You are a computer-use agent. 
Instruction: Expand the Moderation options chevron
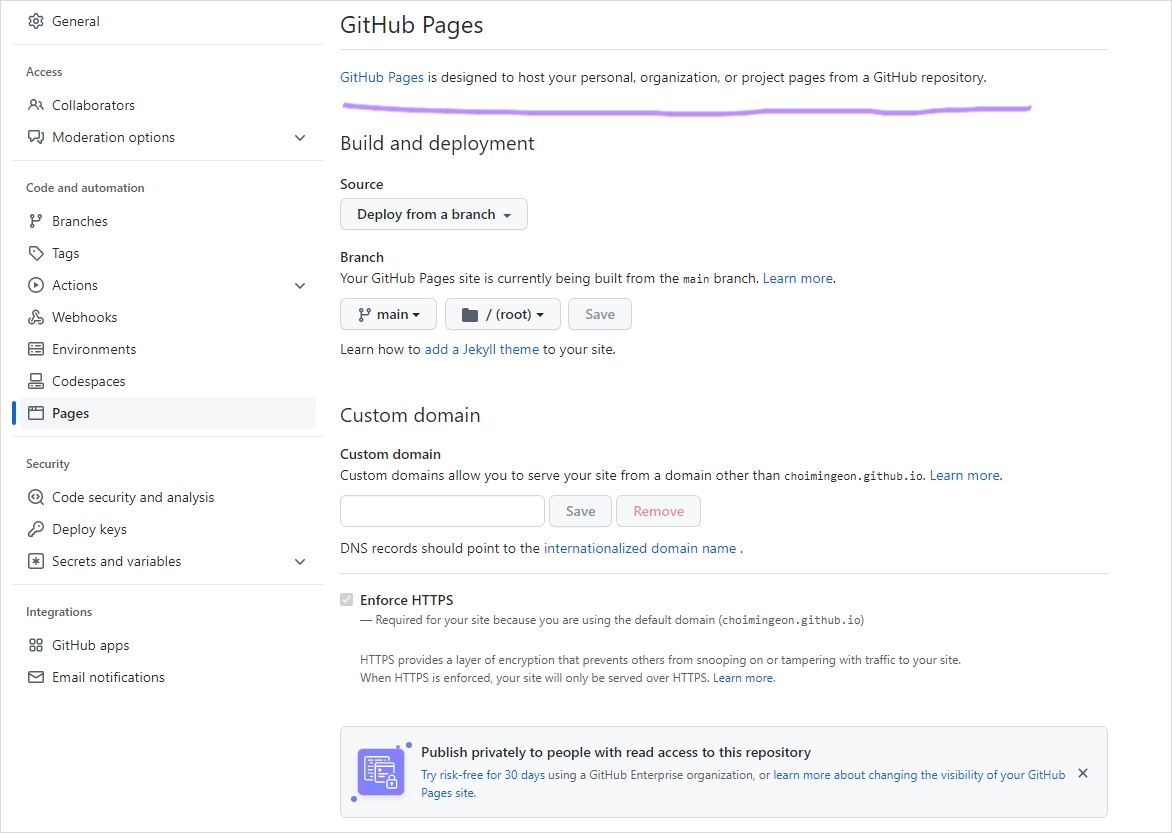300,138
